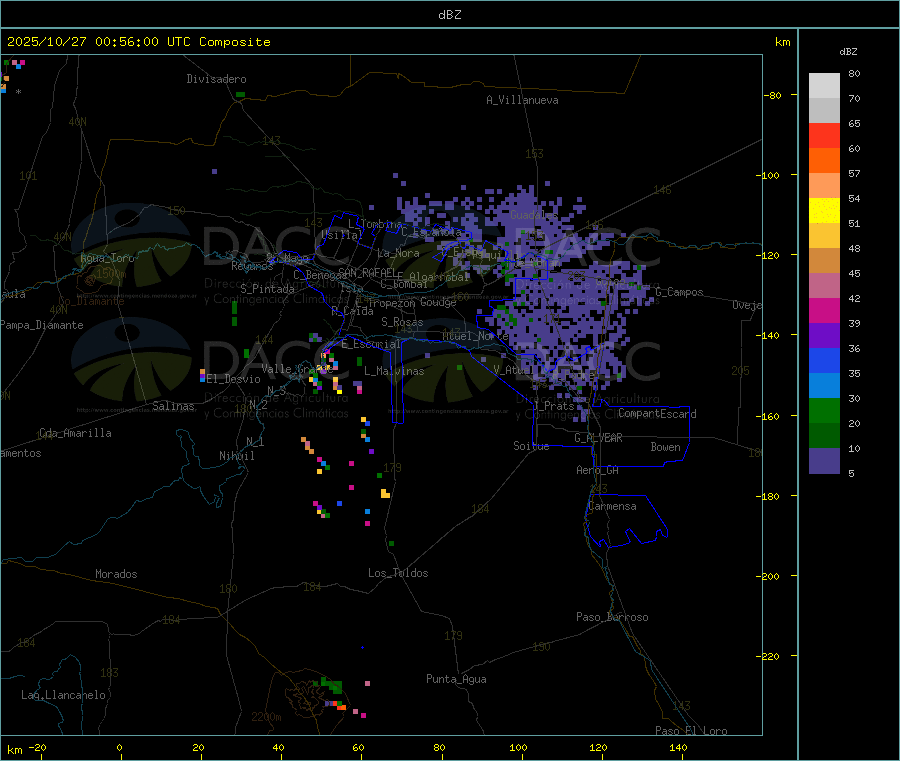Screen dimensions: 900x761
Task: Click the Paso_El_Loro map label
Action: point(691,731)
